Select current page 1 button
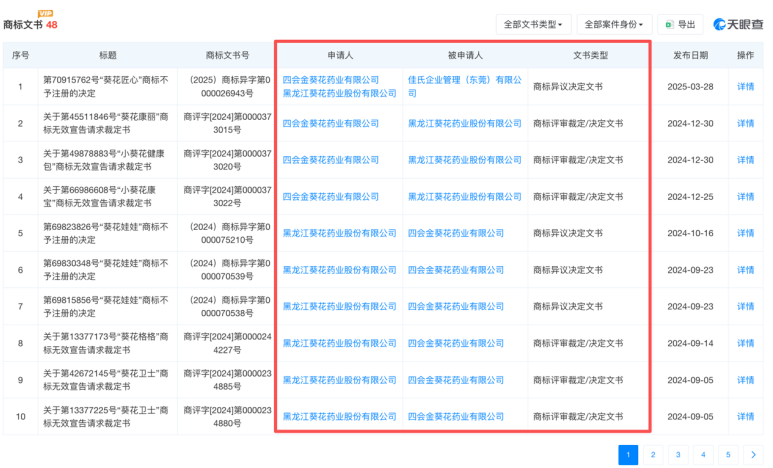This screenshot has width=773, height=468. click(x=628, y=455)
